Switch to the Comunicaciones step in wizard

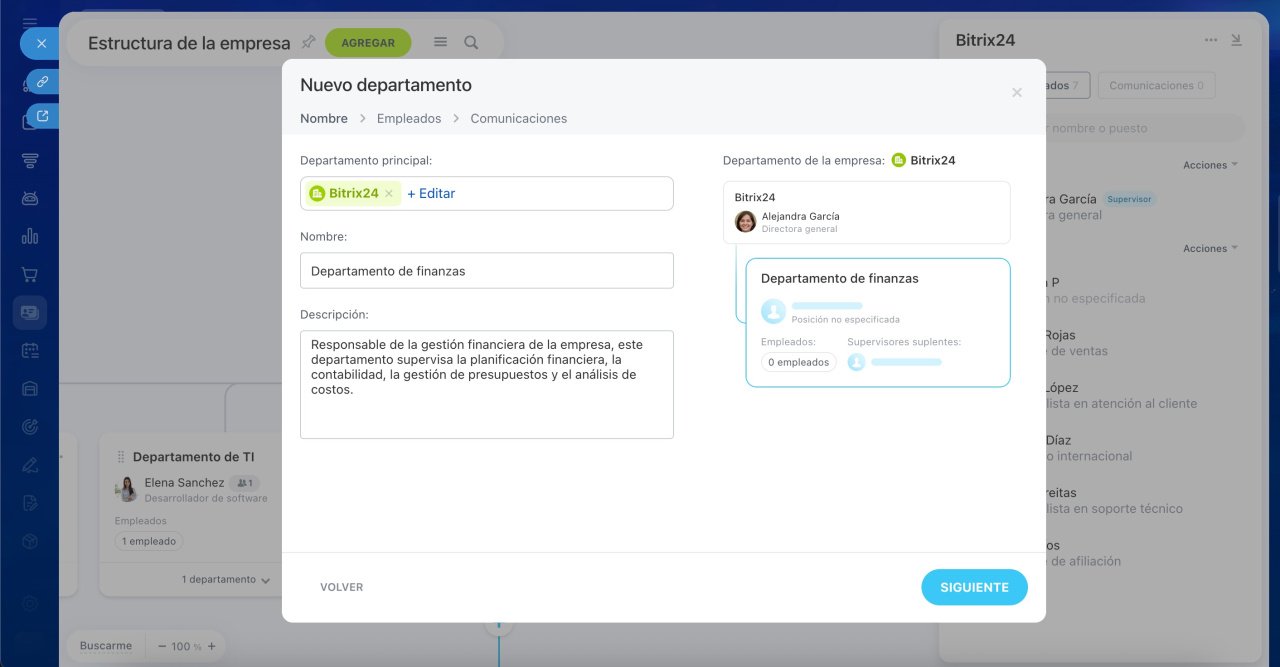coord(518,118)
